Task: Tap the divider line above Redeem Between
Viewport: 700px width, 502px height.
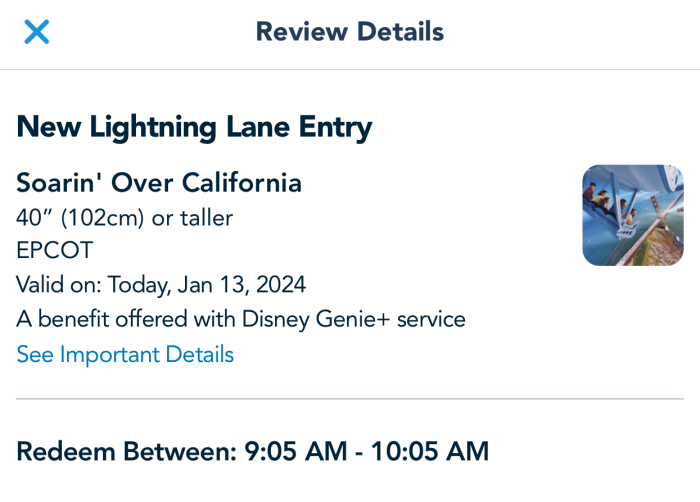Action: tap(350, 398)
